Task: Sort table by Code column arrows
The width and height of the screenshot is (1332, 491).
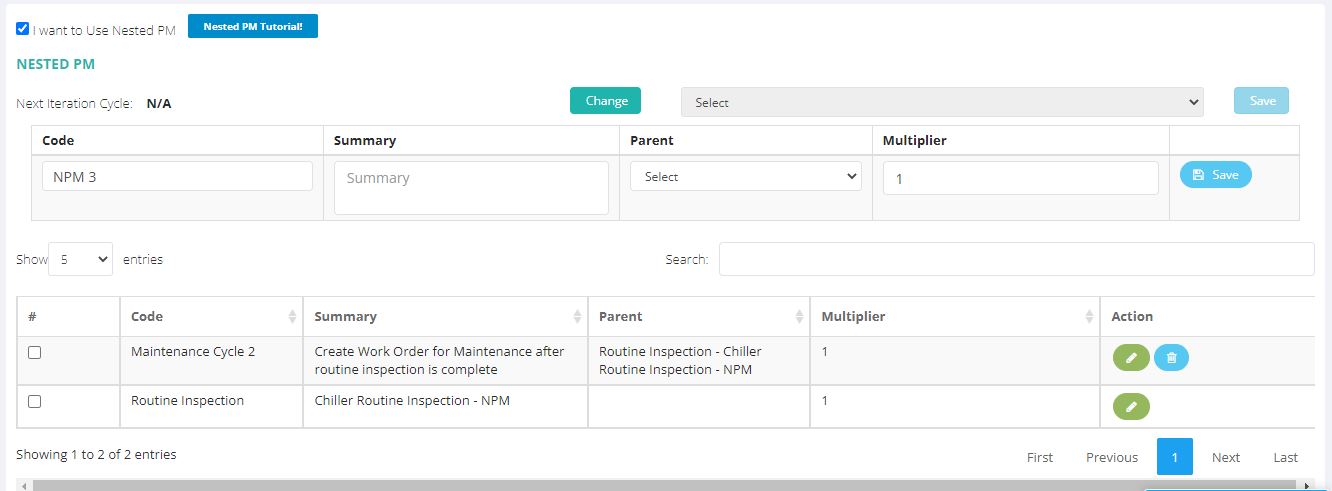Action: coord(292,316)
